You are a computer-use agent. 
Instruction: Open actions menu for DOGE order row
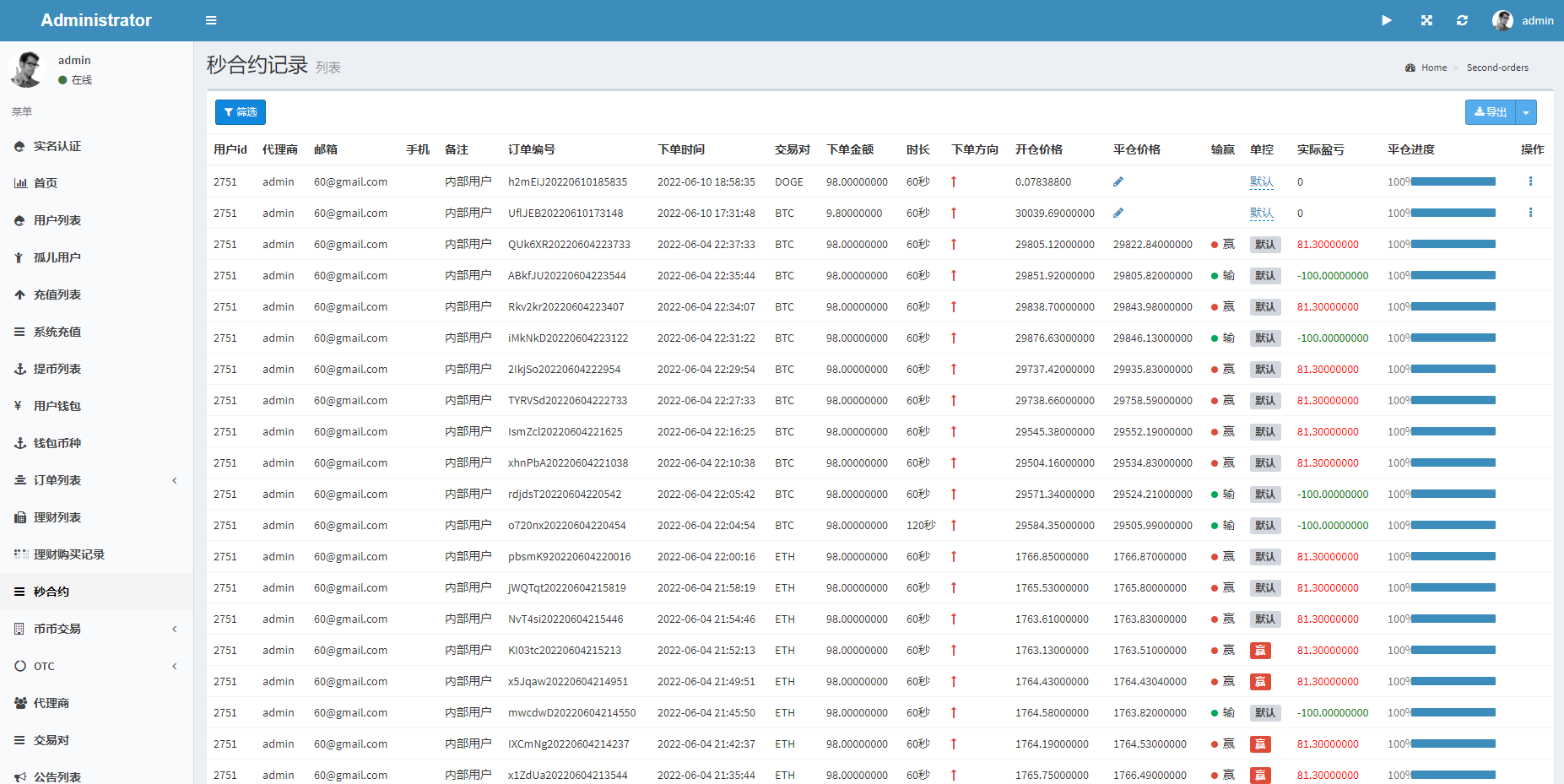(1530, 181)
